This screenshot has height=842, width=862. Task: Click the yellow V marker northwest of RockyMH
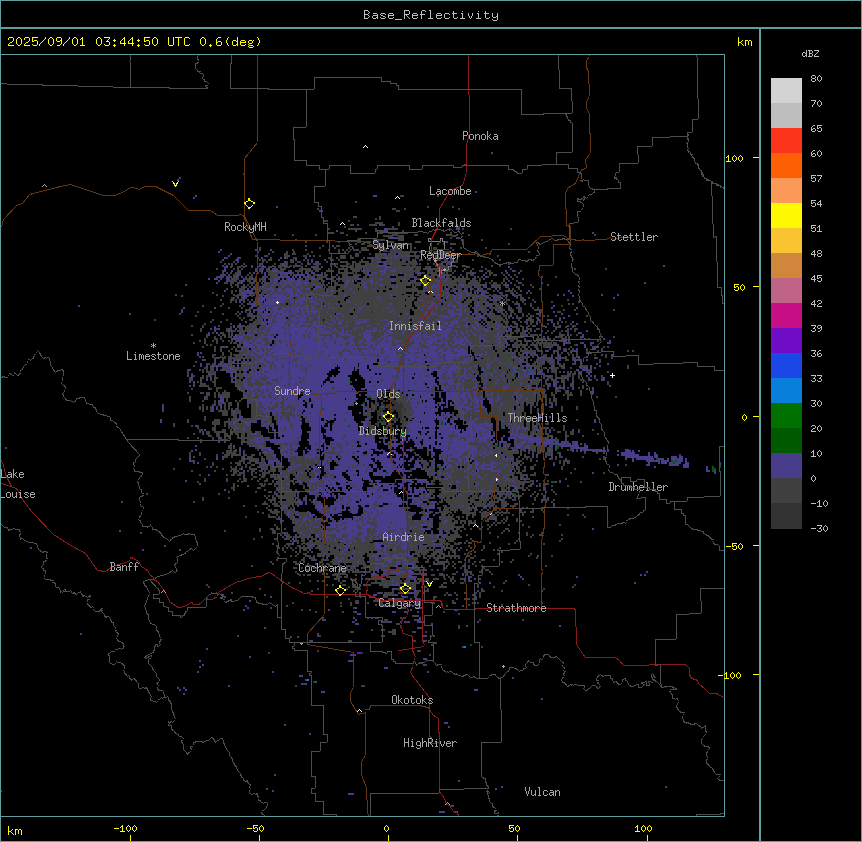(175, 184)
